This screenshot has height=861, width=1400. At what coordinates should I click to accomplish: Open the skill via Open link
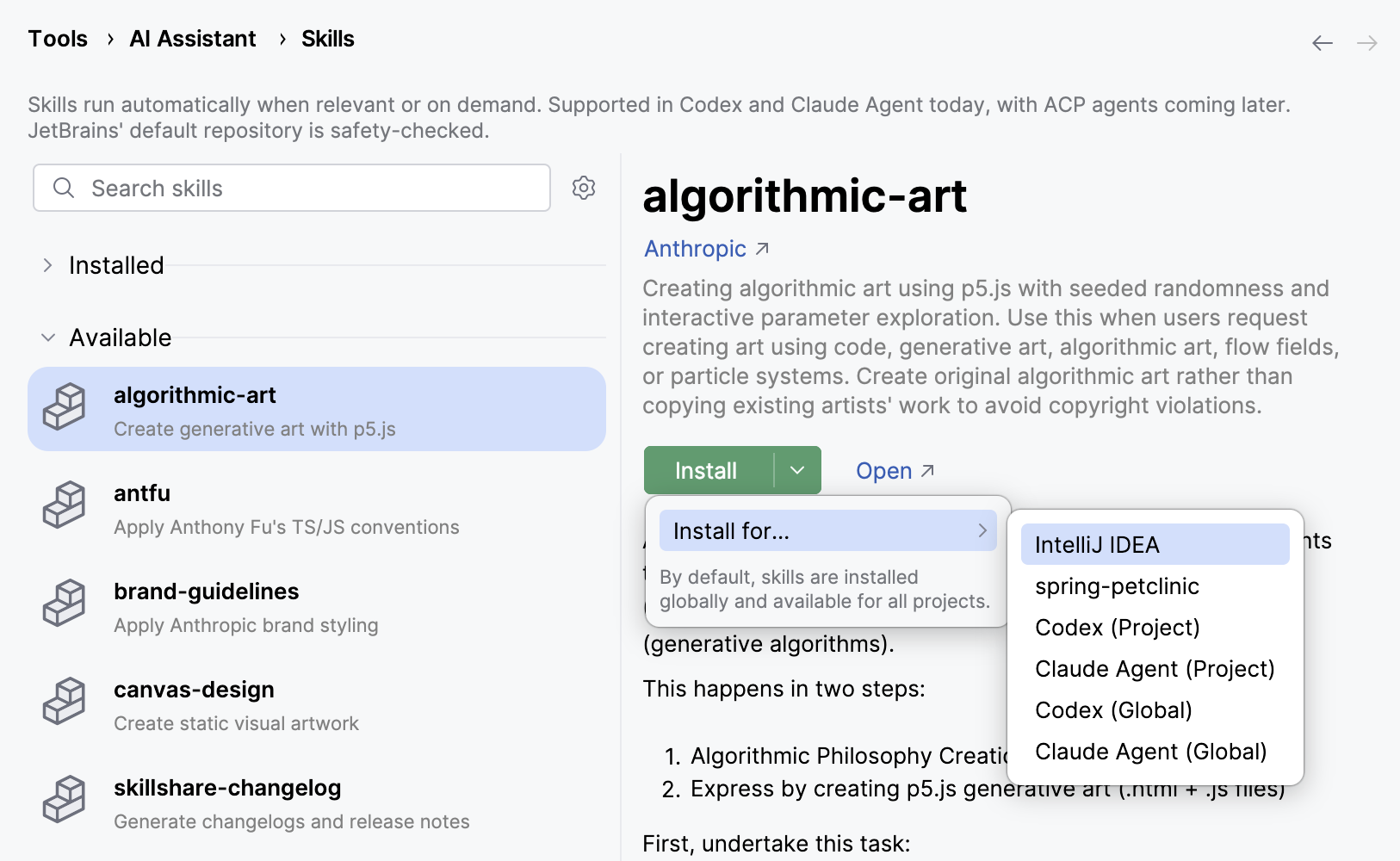click(x=895, y=471)
